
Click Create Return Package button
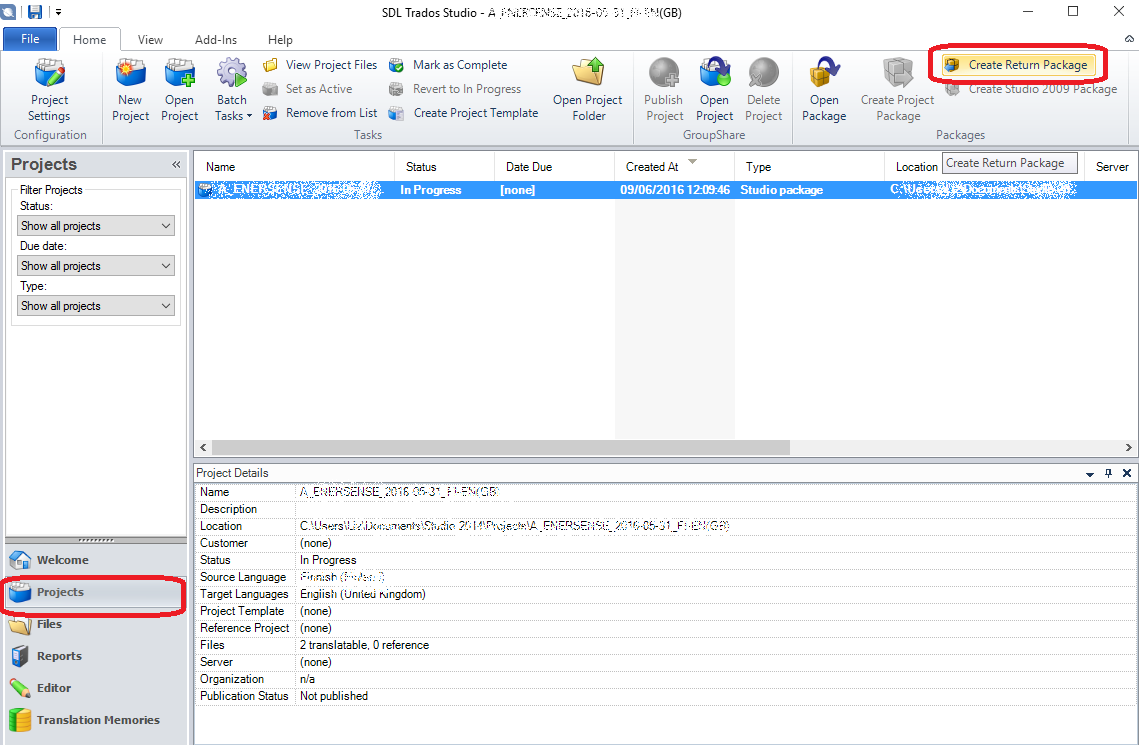coord(1018,65)
